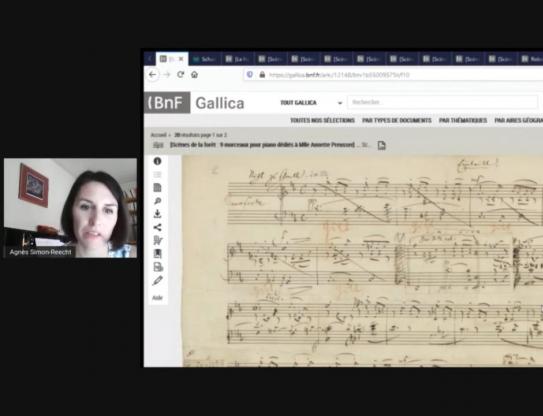Image resolution: width=543 pixels, height=416 pixels.
Task: Download the document via the download icon
Action: coord(157,214)
